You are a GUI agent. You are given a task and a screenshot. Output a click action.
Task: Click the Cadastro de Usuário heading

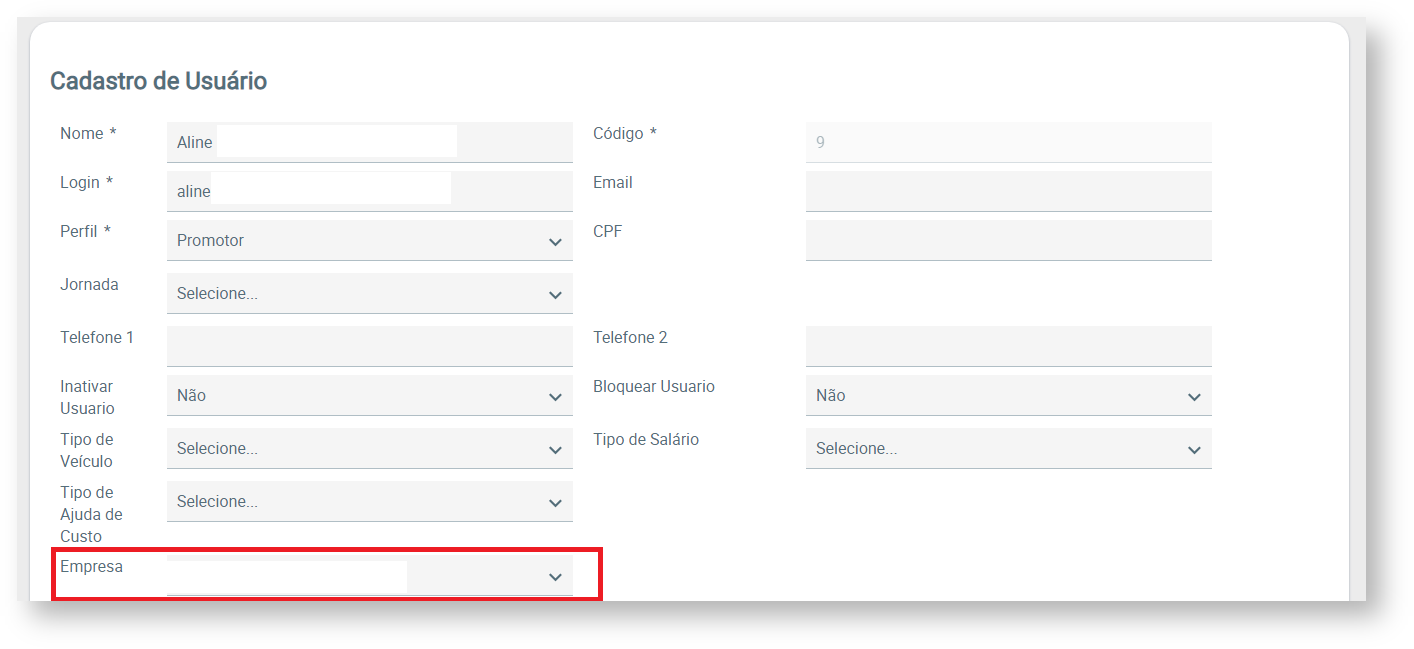tap(158, 81)
